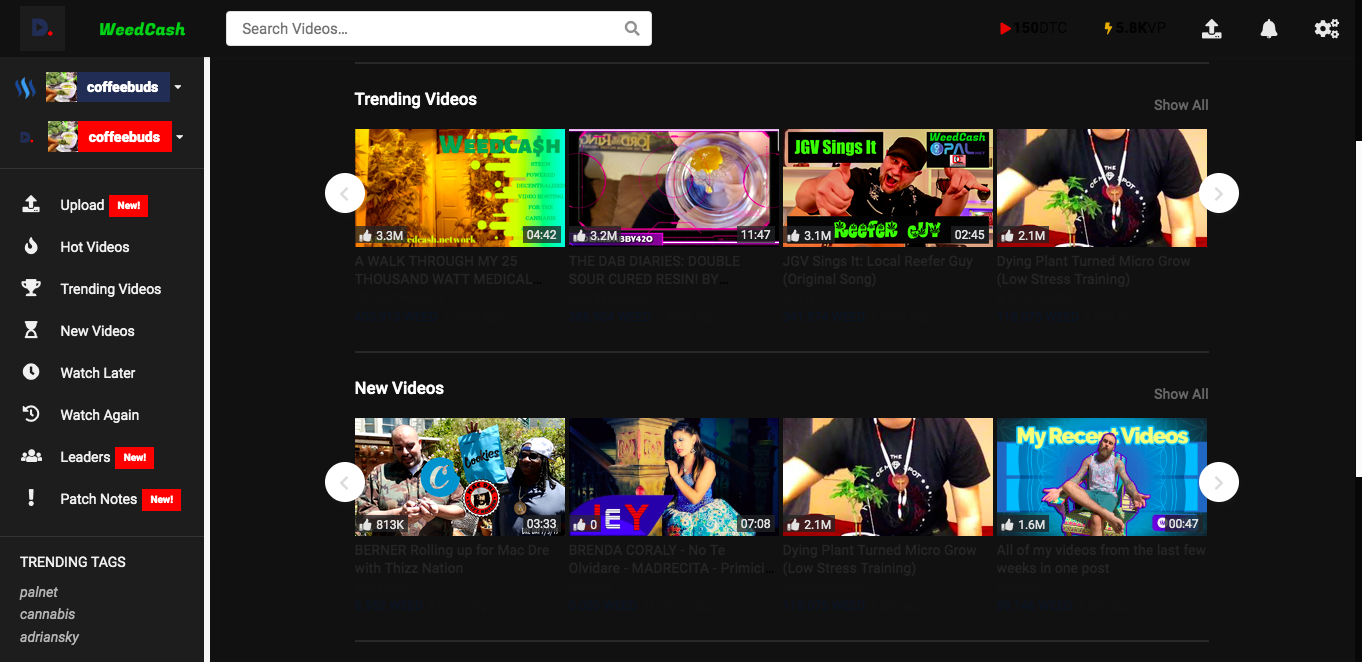Go to Hot Videos
Viewport: 1362px width, 662px height.
pos(94,247)
